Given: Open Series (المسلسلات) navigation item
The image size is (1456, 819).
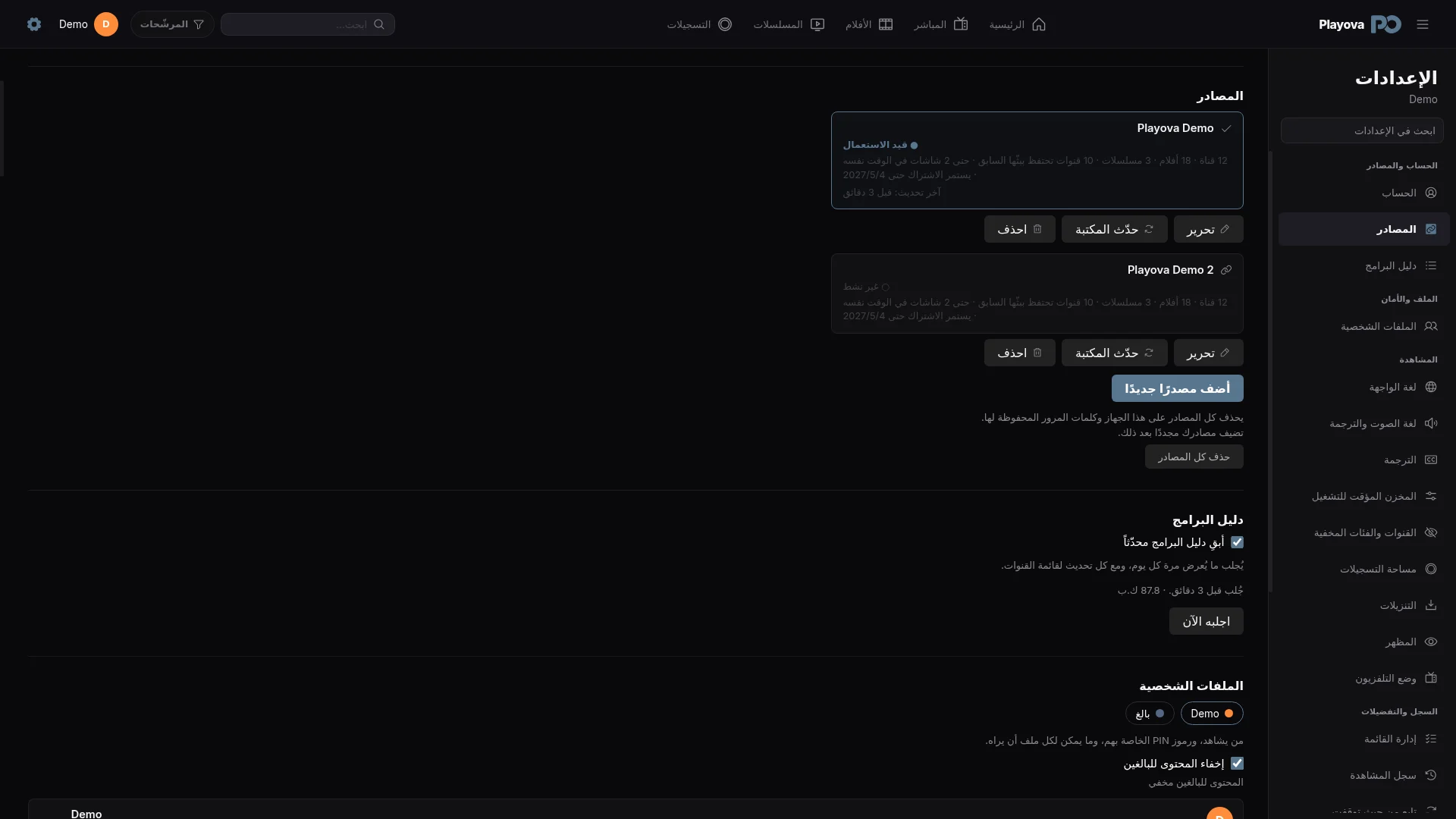Looking at the screenshot, I should click(789, 24).
